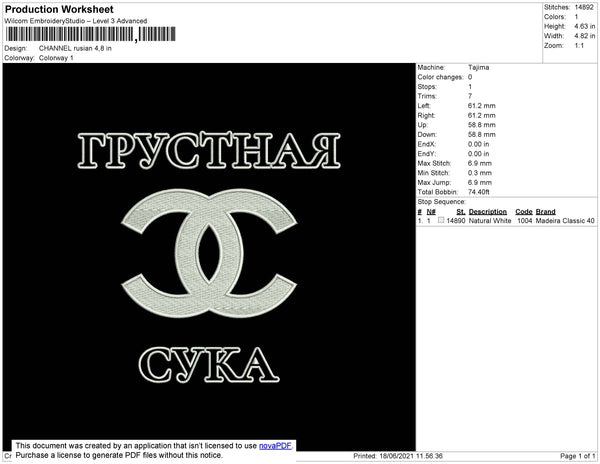Select the Max Stitch value '6.9 mm'
This screenshot has width=600, height=464.
pyautogui.click(x=480, y=163)
